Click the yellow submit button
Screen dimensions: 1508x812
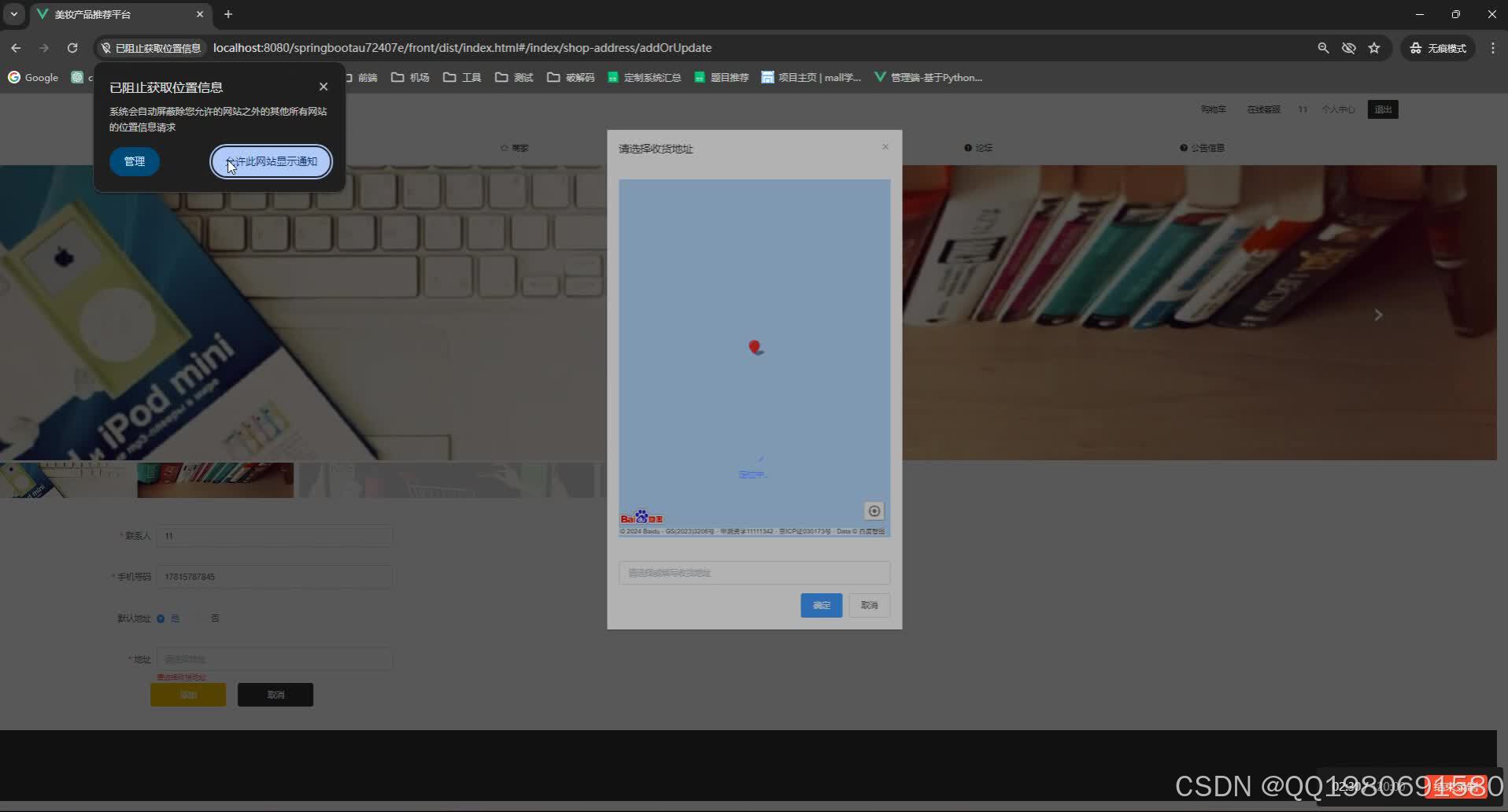pyautogui.click(x=188, y=695)
